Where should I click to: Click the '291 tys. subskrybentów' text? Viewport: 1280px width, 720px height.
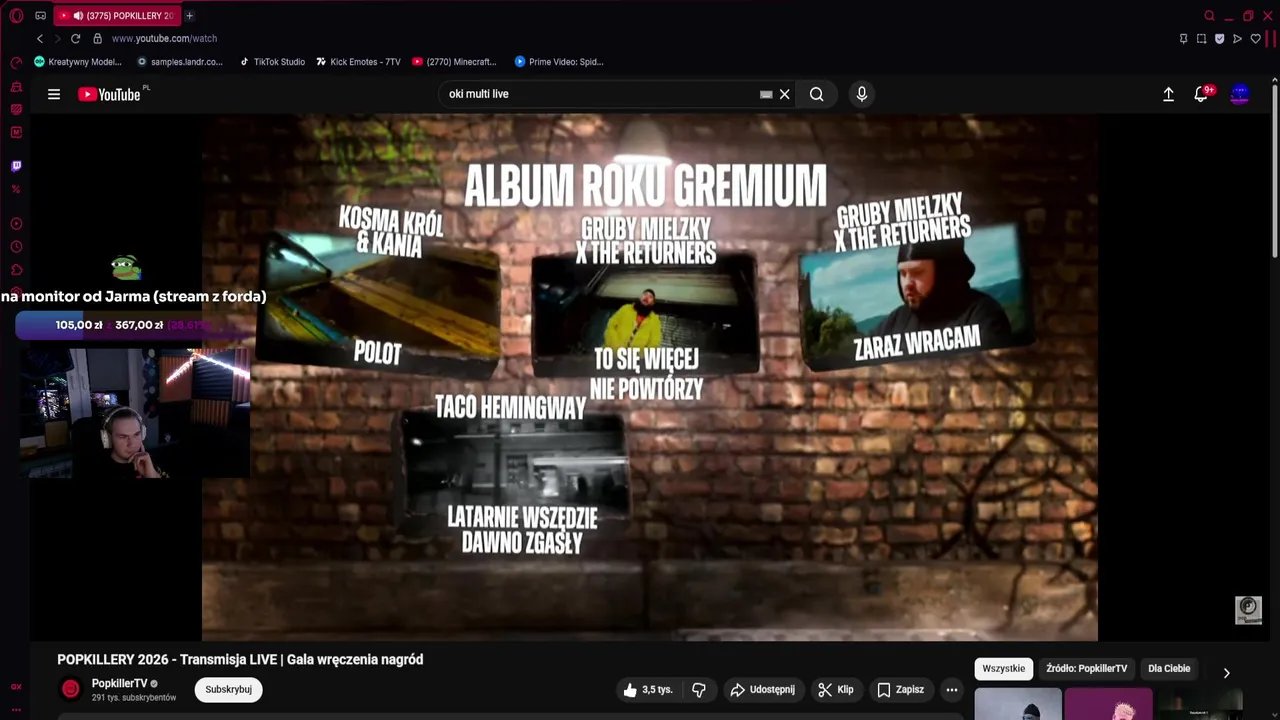[x=134, y=697]
